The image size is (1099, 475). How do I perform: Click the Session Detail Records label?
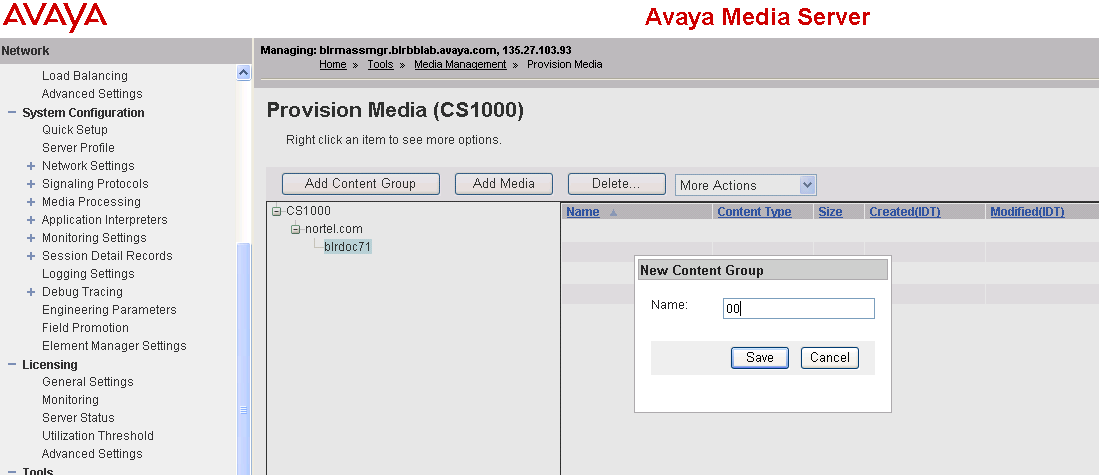coord(107,256)
